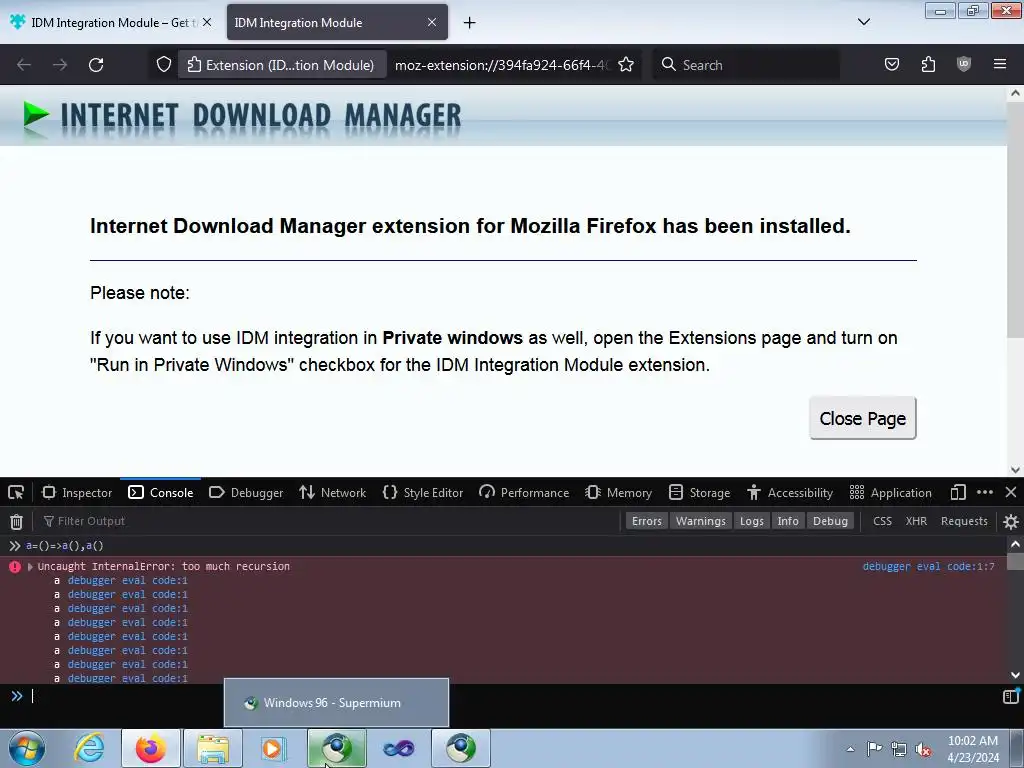Launch Internet Explorer from taskbar

point(89,748)
